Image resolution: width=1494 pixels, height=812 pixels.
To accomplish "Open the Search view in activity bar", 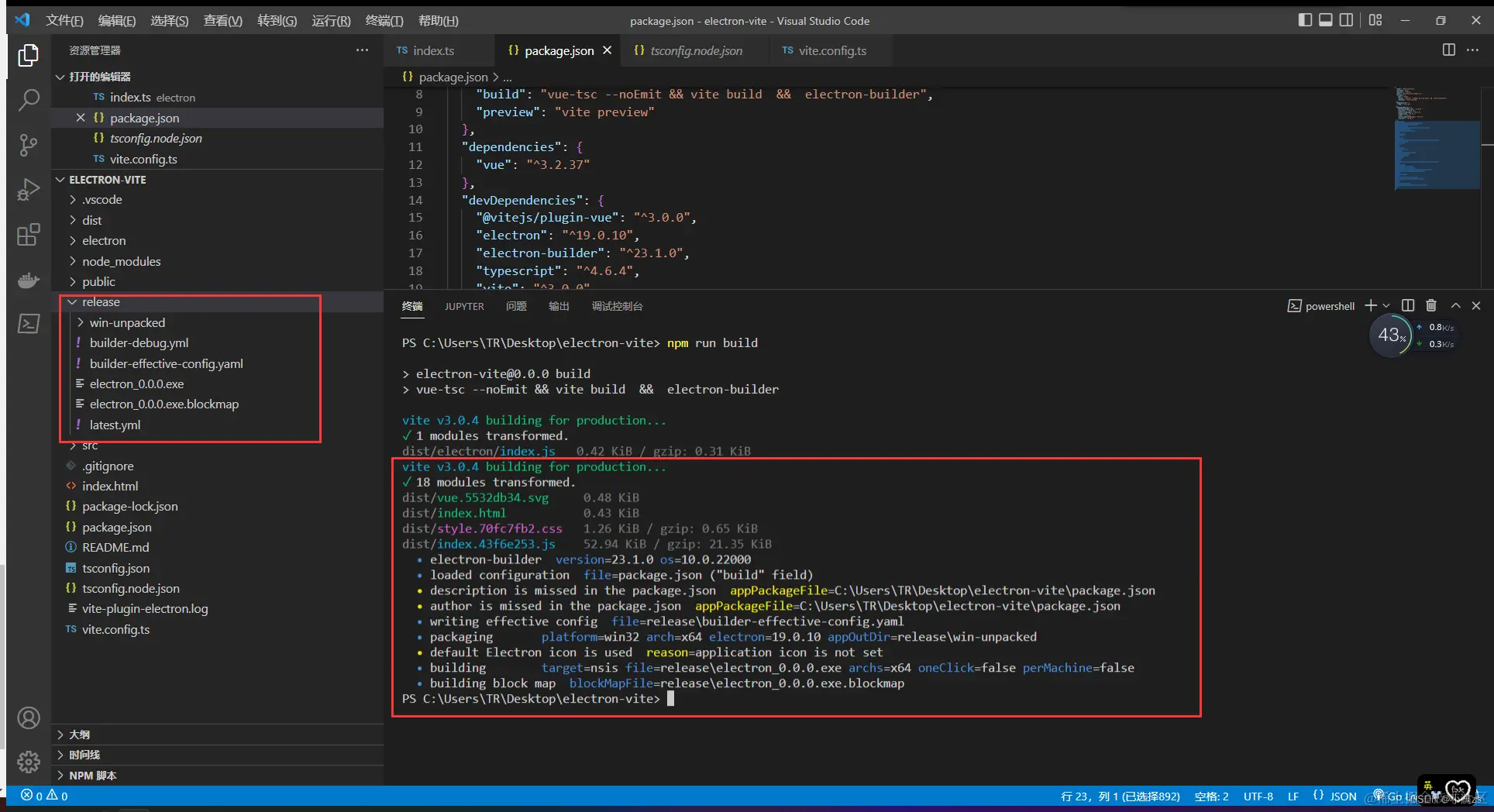I will [29, 100].
